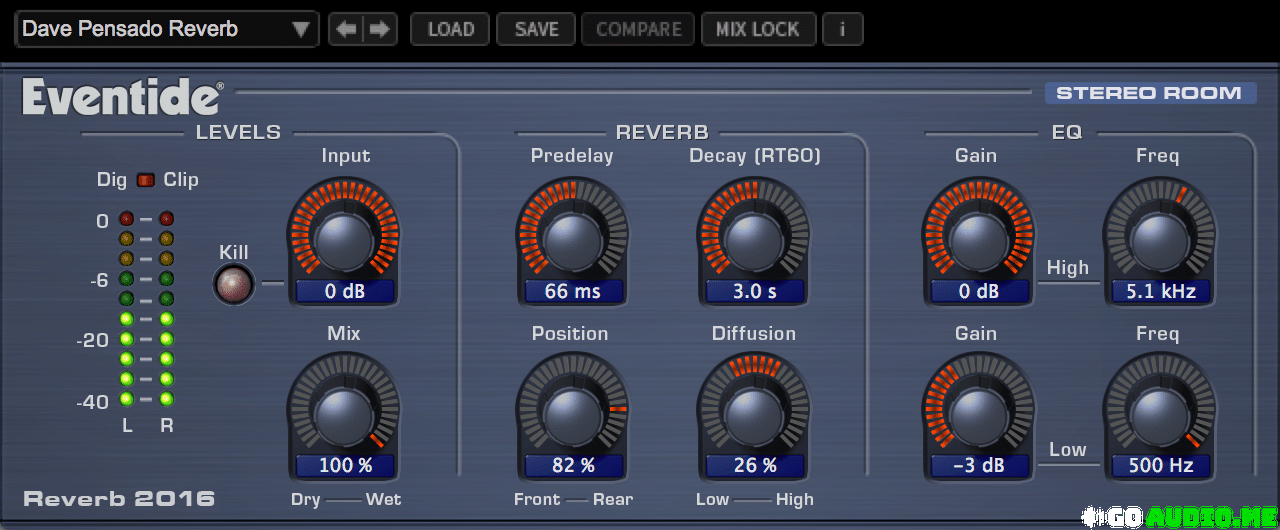Click the Diffusion knob
The height and width of the screenshot is (530, 1280).
pyautogui.click(x=753, y=413)
